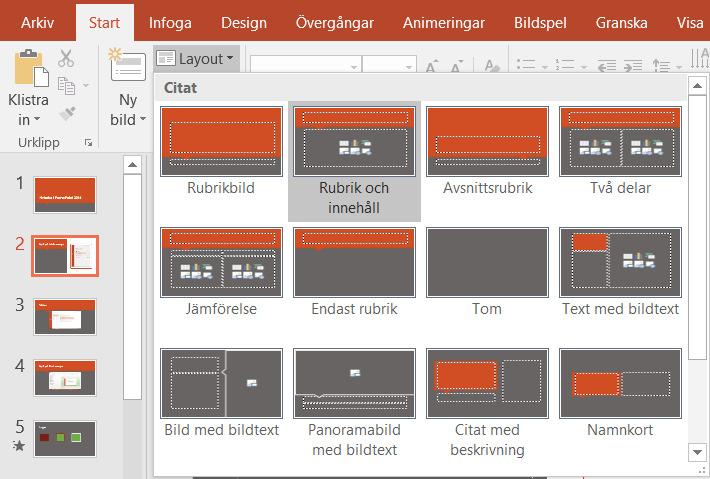
Task: Choose the Rubrik och innehåll layout
Action: pos(354,161)
